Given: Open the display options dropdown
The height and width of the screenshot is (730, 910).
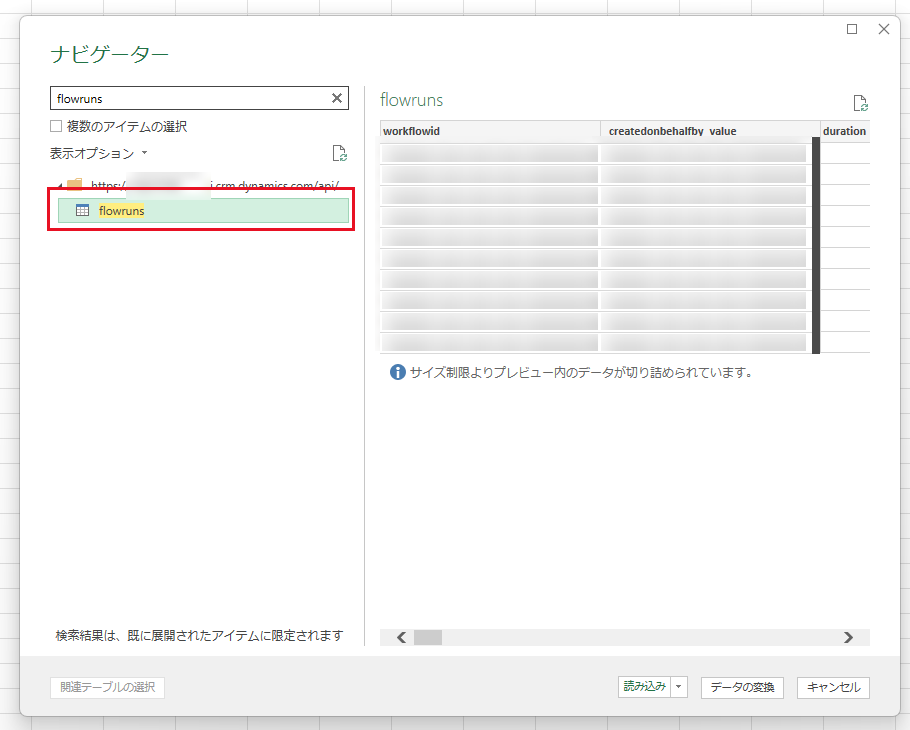Looking at the screenshot, I should pos(98,153).
